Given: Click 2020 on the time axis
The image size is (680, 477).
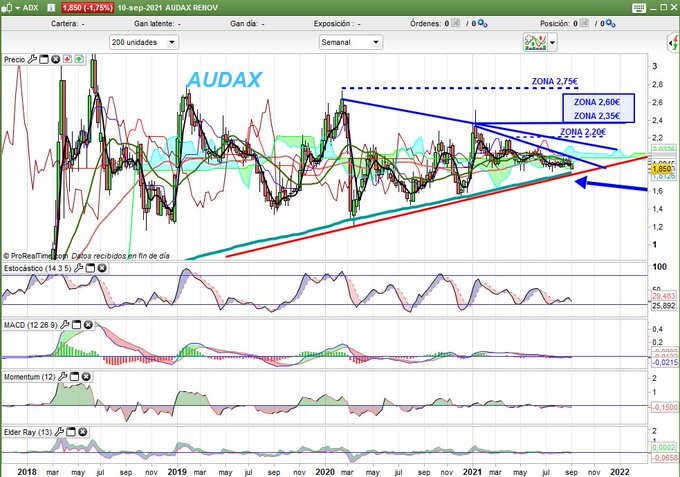Looking at the screenshot, I should [325, 472].
